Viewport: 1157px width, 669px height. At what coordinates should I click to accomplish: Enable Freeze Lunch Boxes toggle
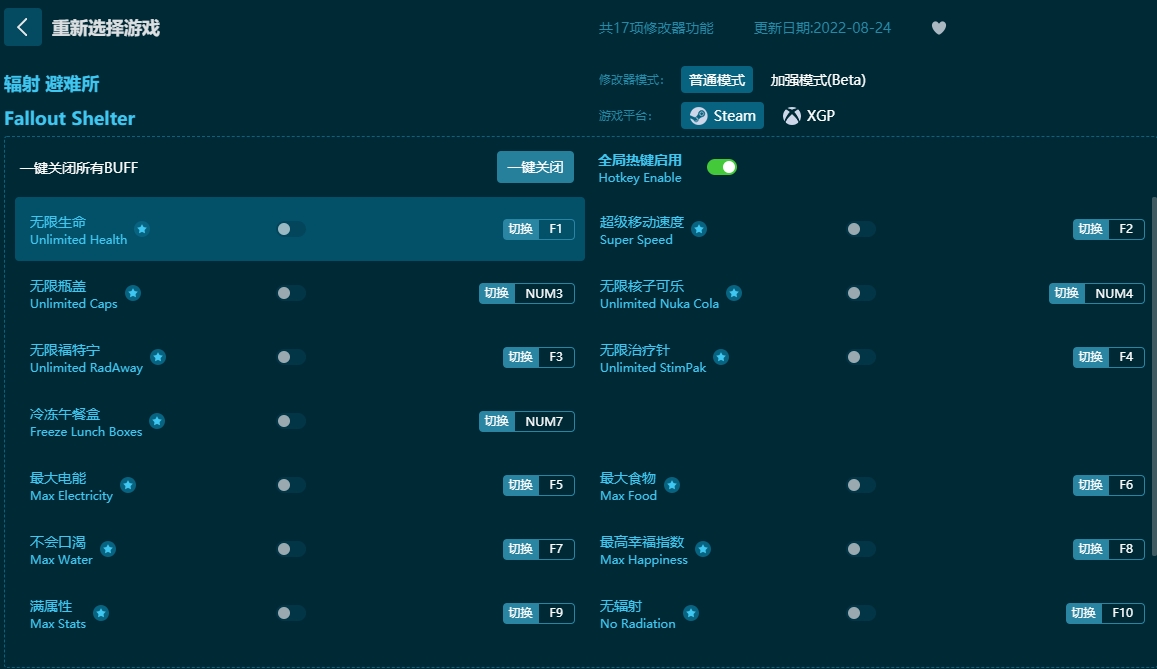tap(290, 421)
